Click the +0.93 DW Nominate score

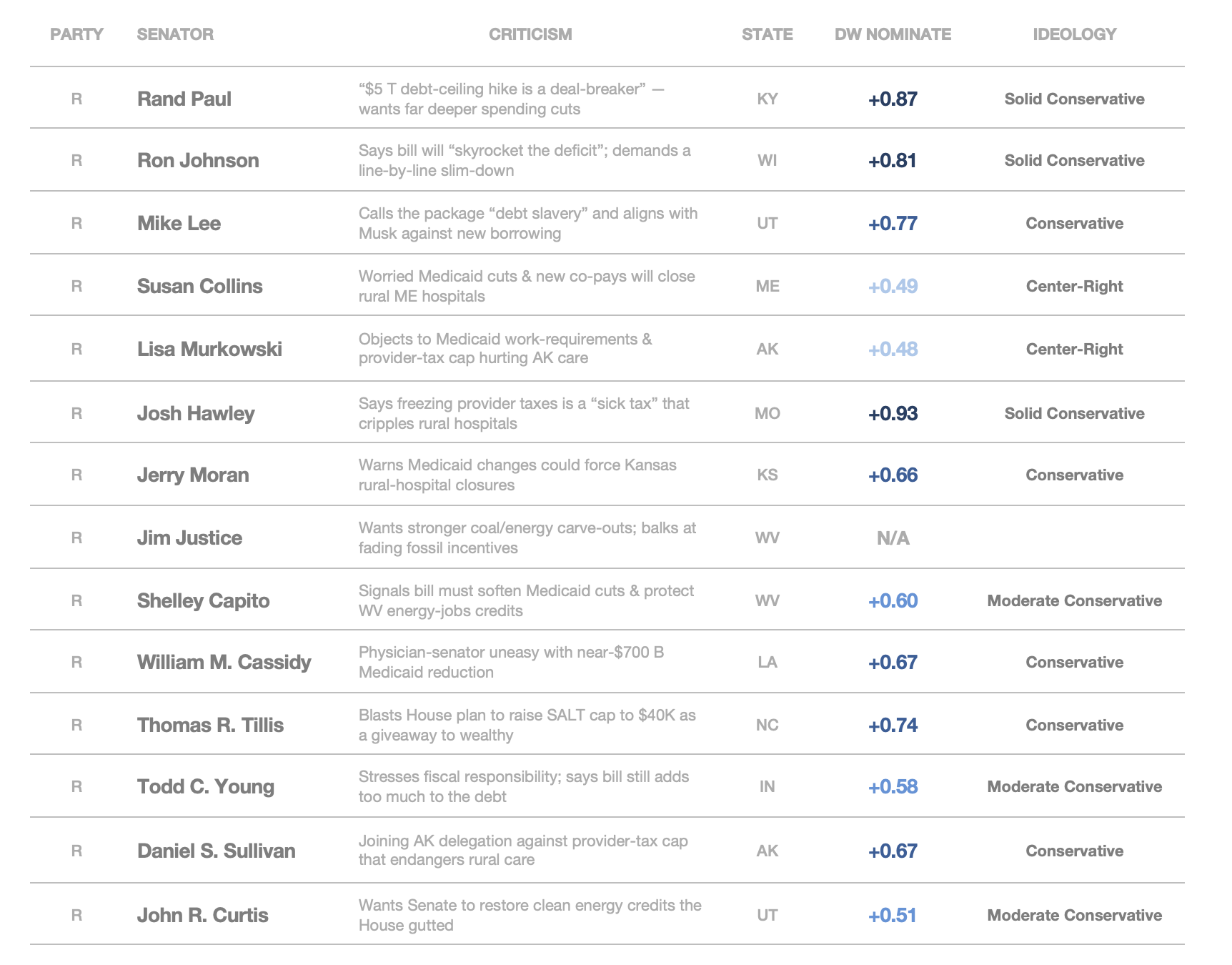(893, 413)
